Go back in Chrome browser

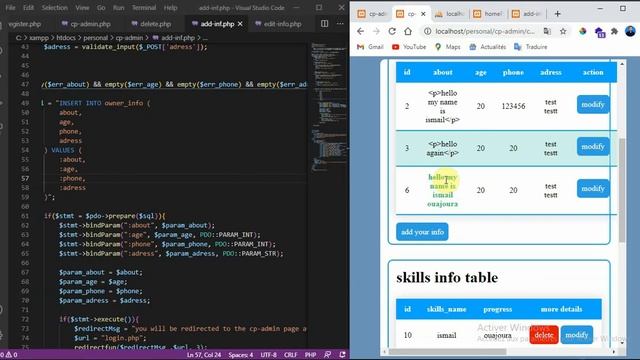click(x=360, y=31)
